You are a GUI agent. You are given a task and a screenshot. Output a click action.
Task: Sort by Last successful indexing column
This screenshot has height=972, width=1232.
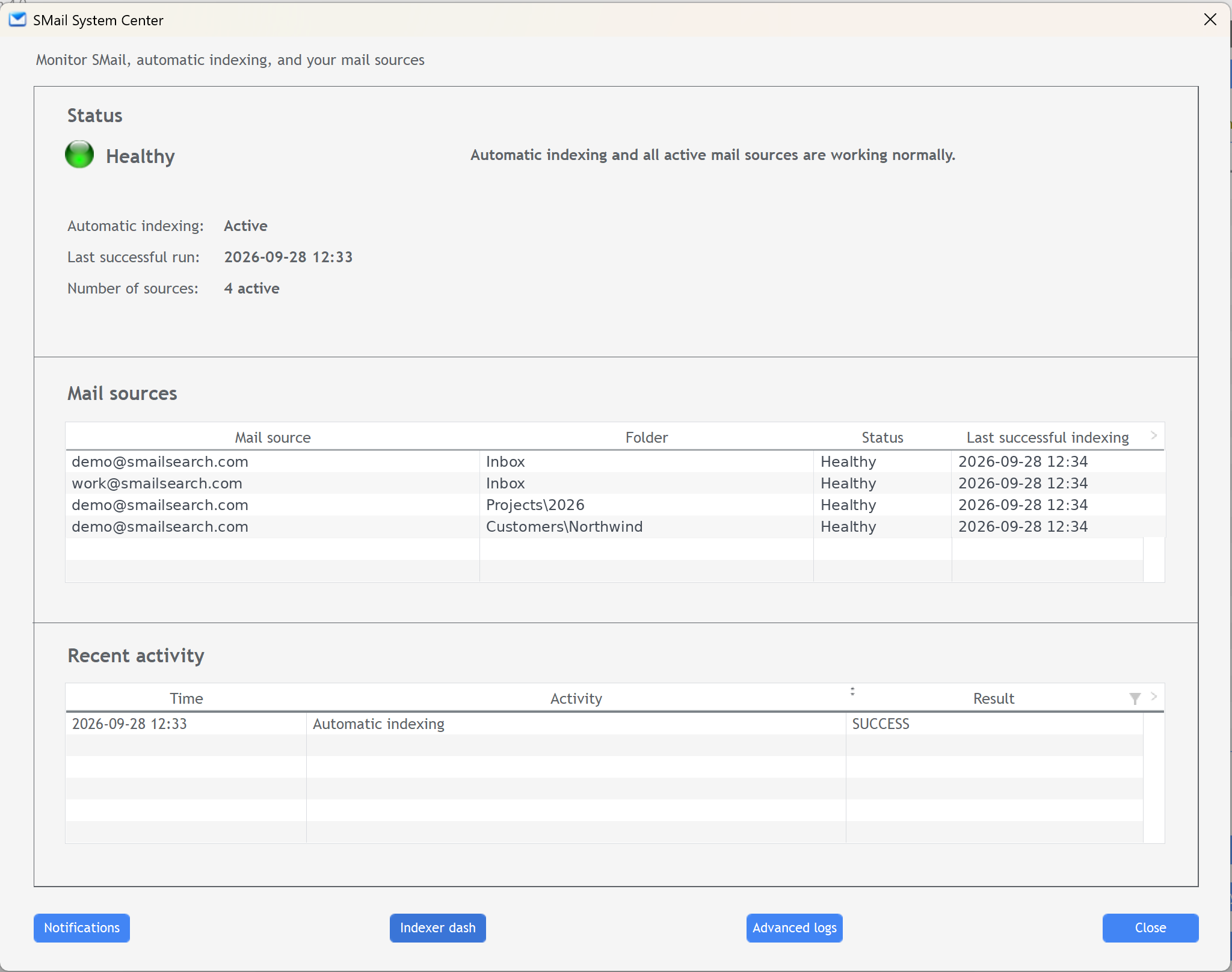(1047, 437)
